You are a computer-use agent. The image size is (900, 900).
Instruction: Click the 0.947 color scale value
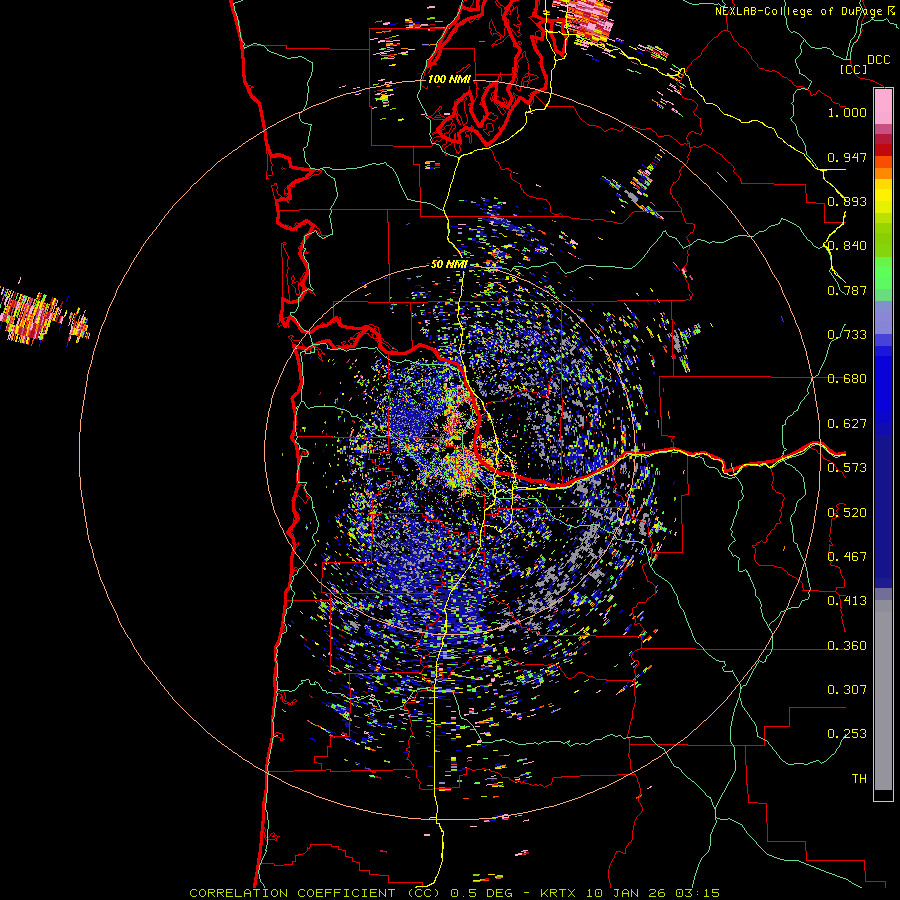coord(847,157)
